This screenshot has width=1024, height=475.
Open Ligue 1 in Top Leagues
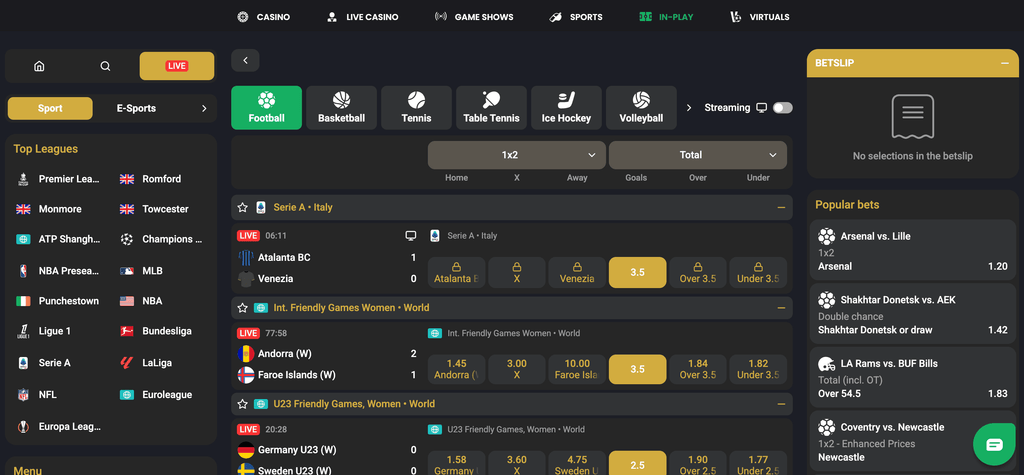click(x=44, y=331)
